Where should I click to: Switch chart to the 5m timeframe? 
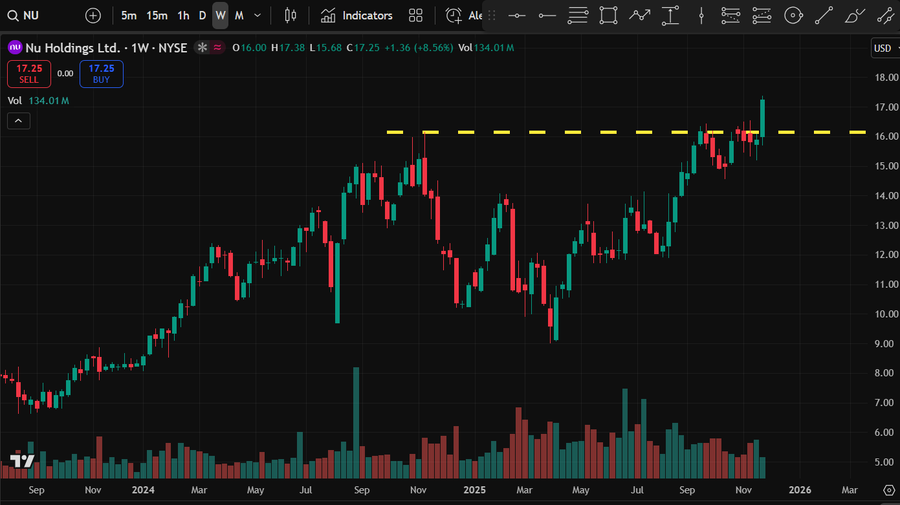(129, 16)
